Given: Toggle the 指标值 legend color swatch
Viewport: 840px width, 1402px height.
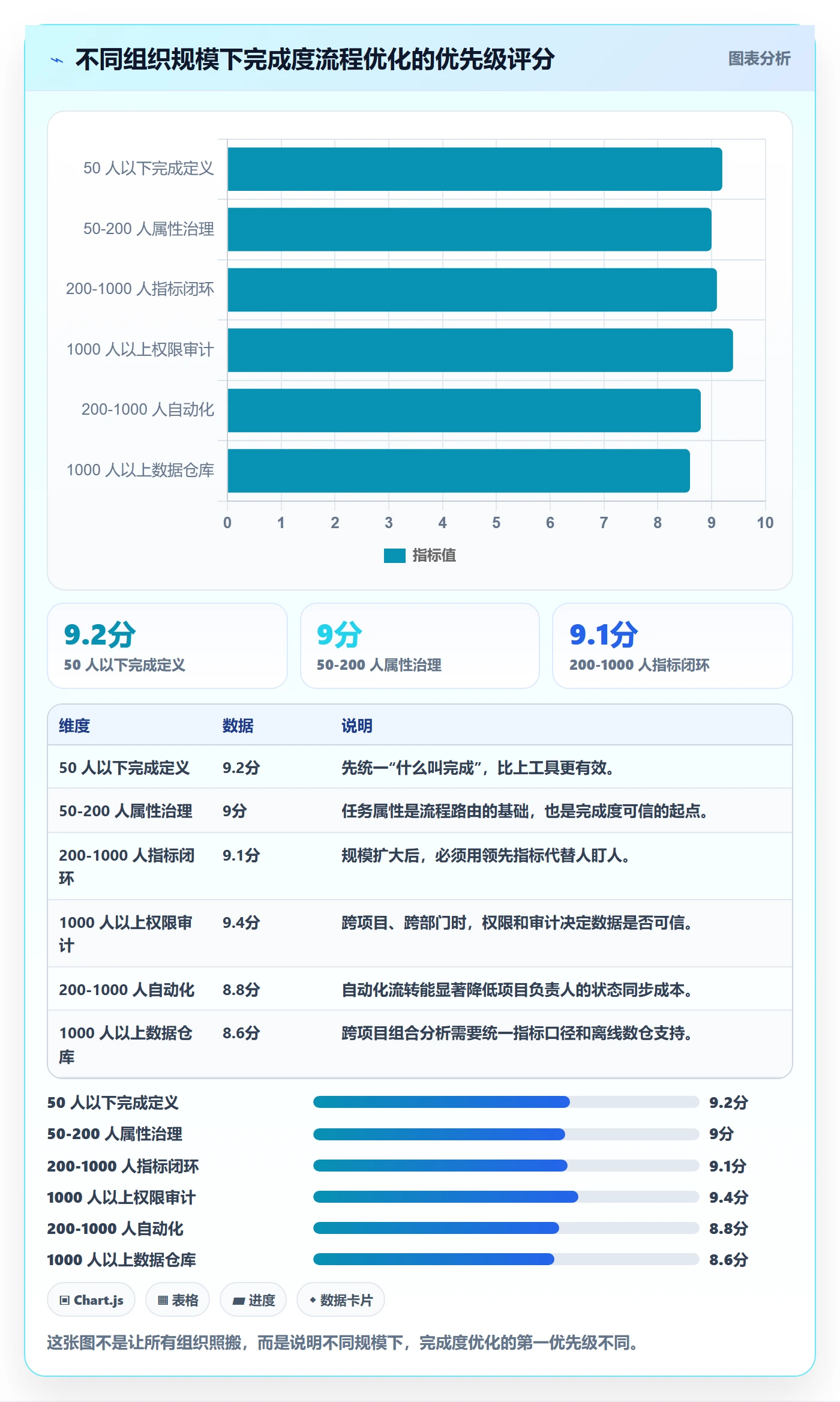Looking at the screenshot, I should 394,556.
